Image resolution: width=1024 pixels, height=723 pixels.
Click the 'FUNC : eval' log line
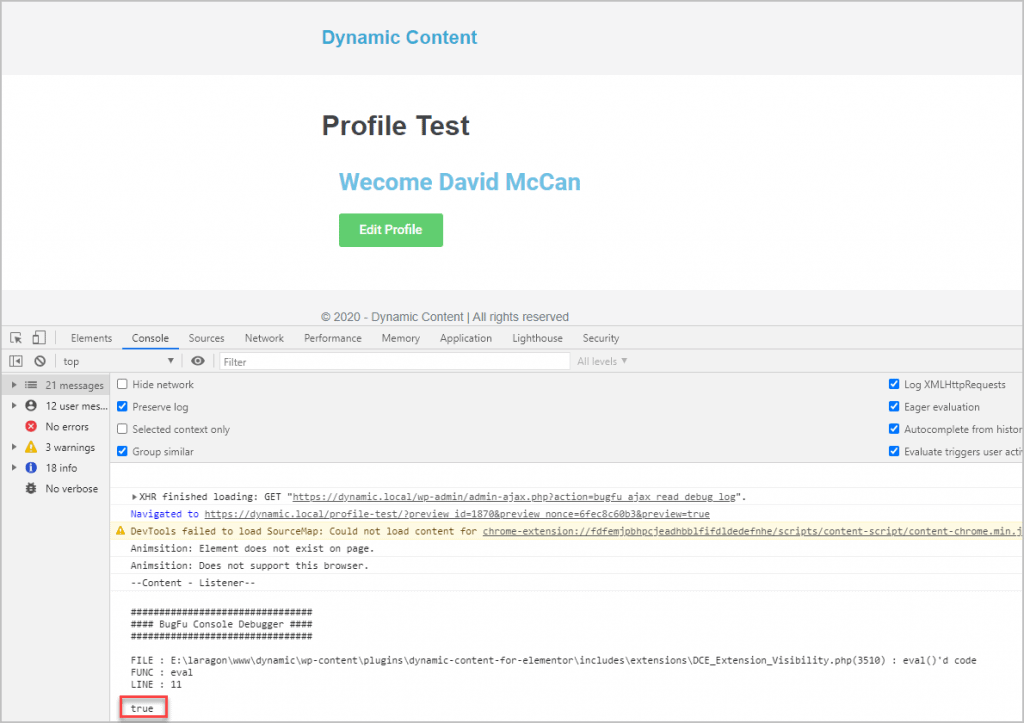pyautogui.click(x=161, y=672)
